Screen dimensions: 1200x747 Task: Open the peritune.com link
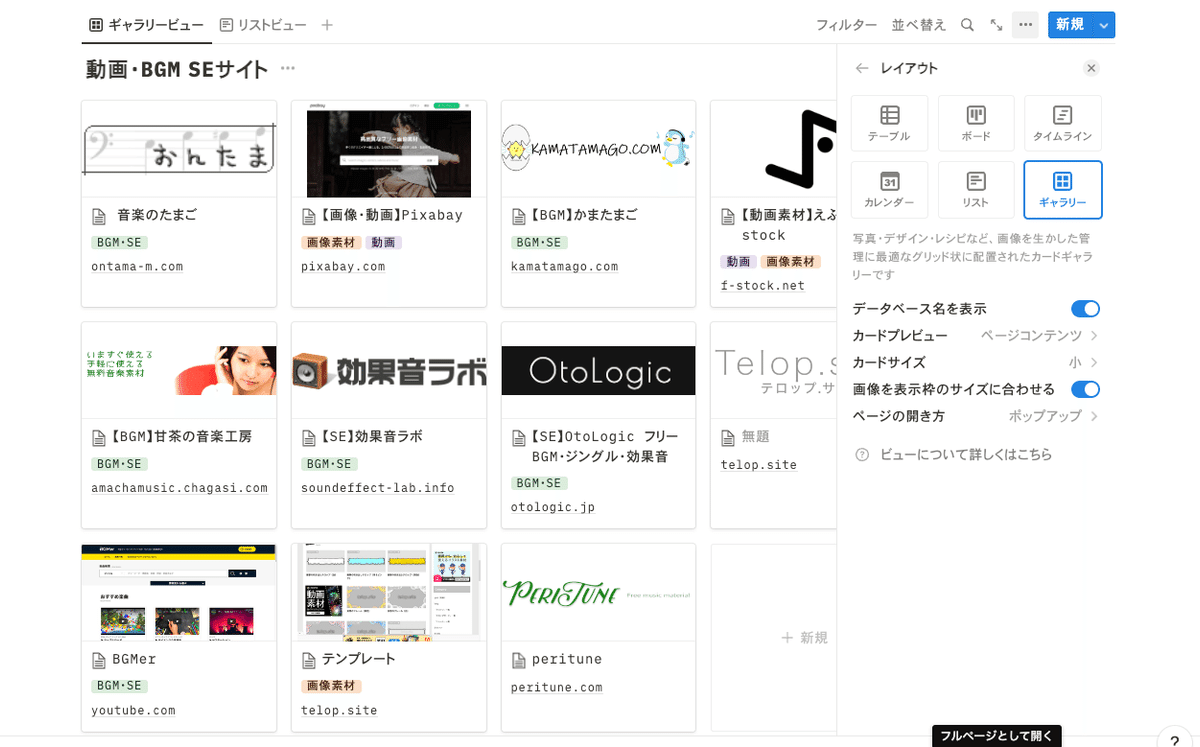(557, 688)
